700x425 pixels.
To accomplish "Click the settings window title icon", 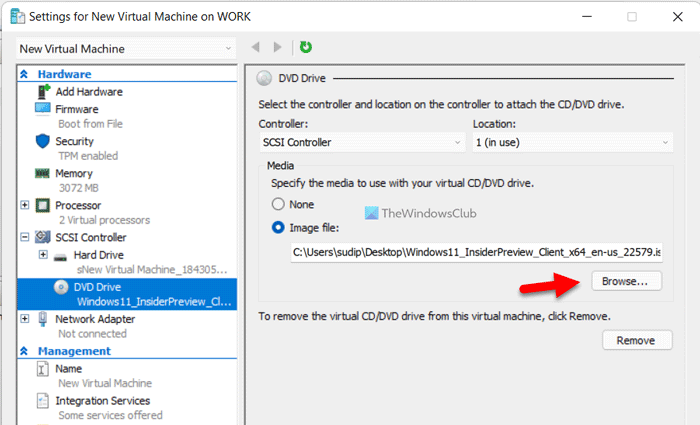I will pyautogui.click(x=17, y=17).
